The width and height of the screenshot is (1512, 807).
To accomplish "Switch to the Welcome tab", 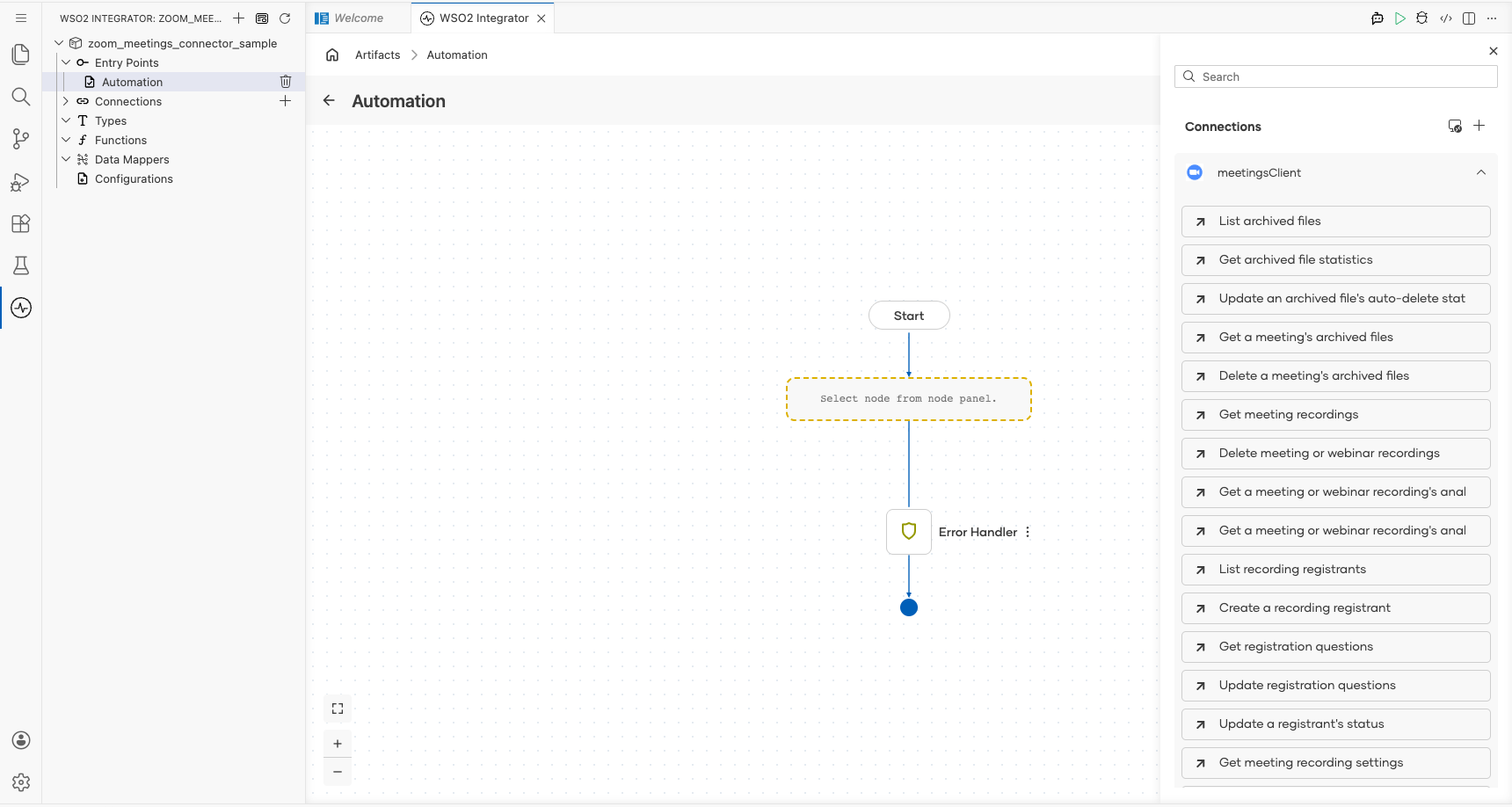I will coord(358,18).
